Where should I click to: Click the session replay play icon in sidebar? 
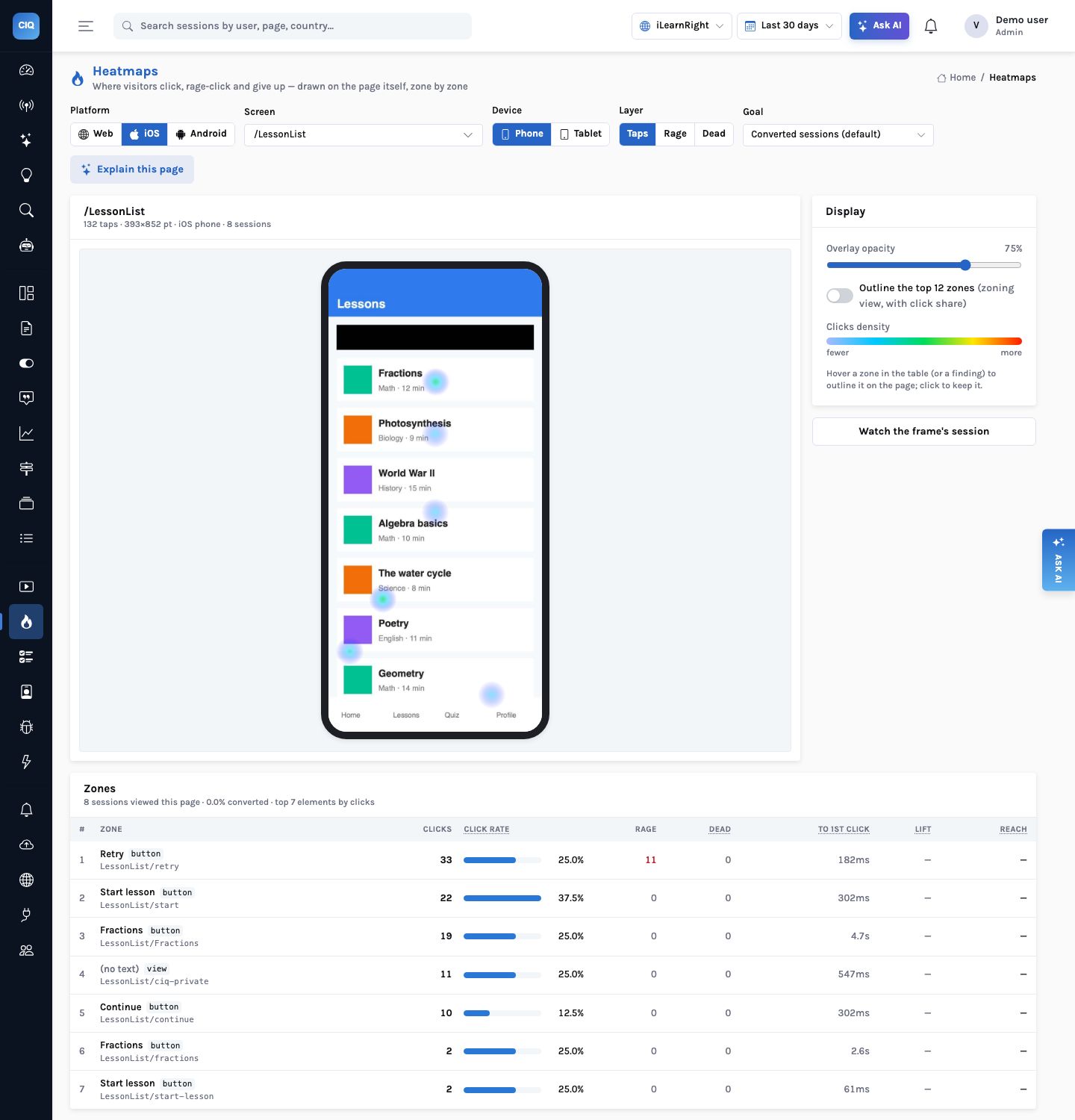26,587
